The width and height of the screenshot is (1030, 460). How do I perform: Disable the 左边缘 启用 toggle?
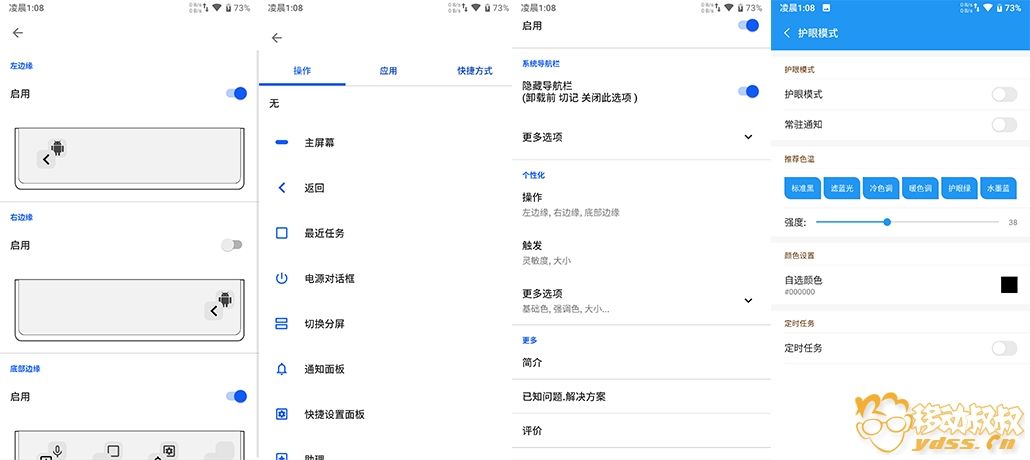[237, 93]
